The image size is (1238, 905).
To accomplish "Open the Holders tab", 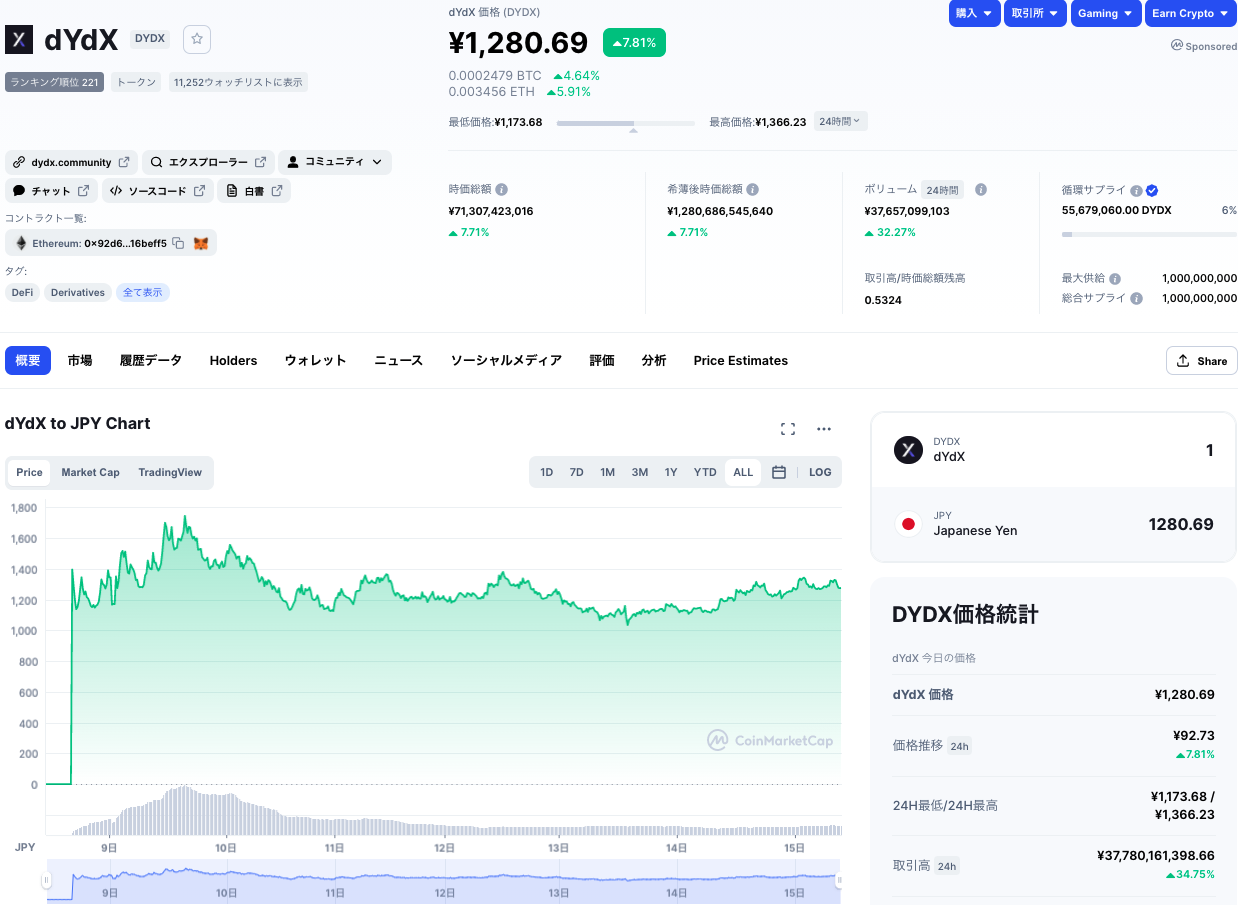I will (233, 360).
